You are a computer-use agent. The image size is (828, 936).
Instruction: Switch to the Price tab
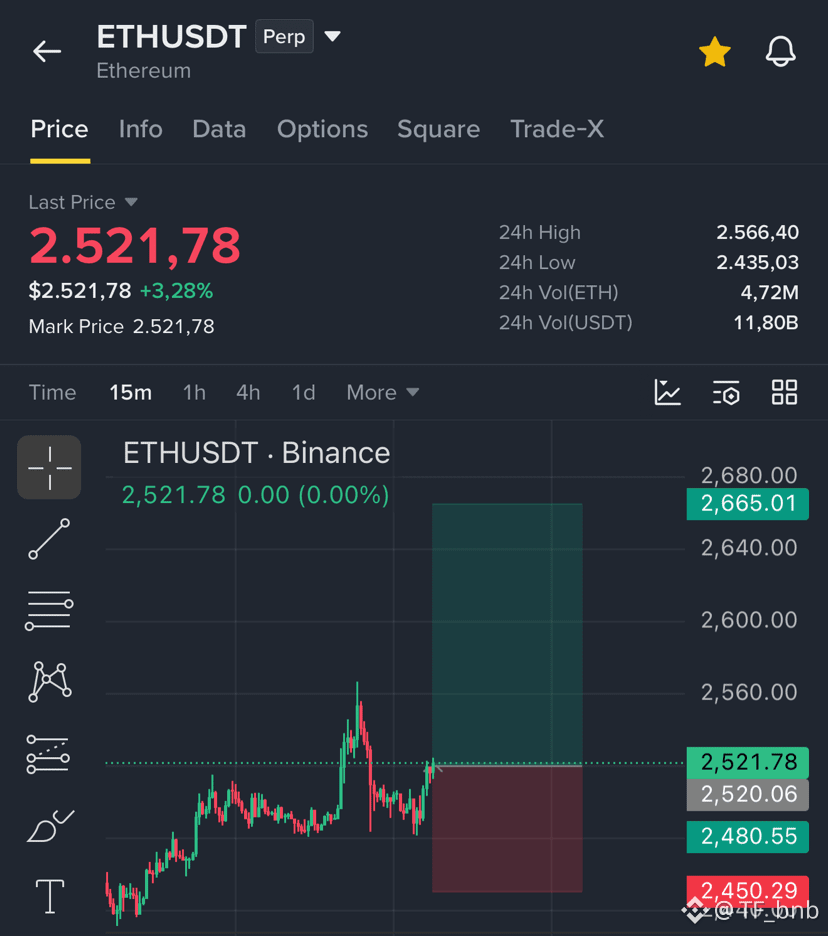60,129
